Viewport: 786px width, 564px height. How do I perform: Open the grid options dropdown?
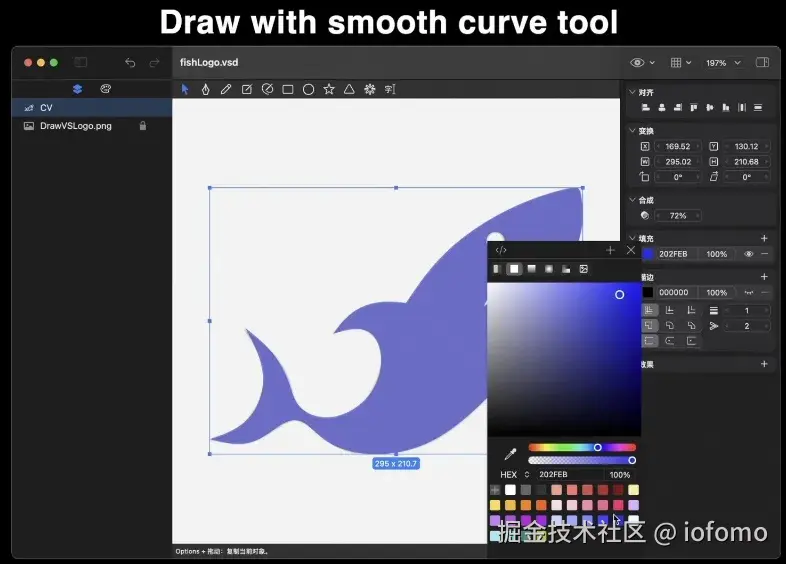(x=681, y=63)
